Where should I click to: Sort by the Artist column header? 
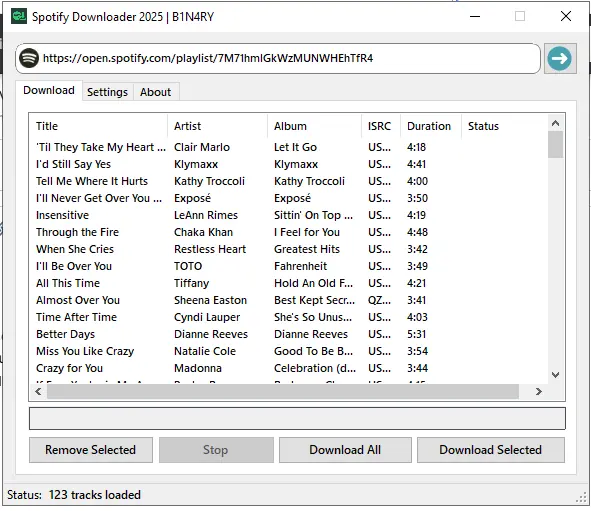(x=217, y=126)
